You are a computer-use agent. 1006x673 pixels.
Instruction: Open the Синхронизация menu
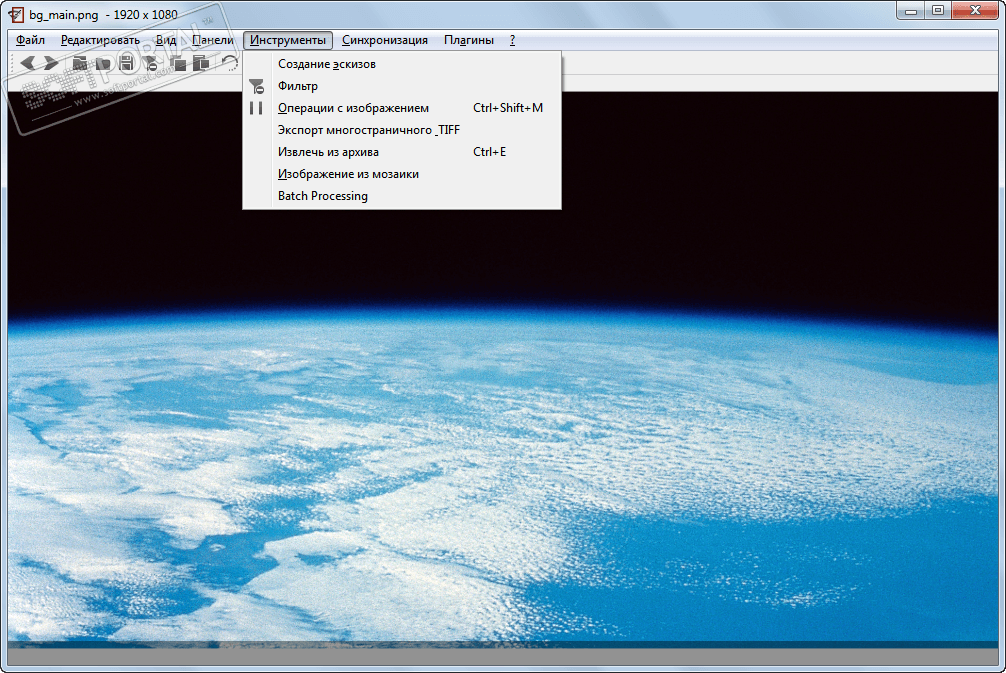click(x=384, y=40)
